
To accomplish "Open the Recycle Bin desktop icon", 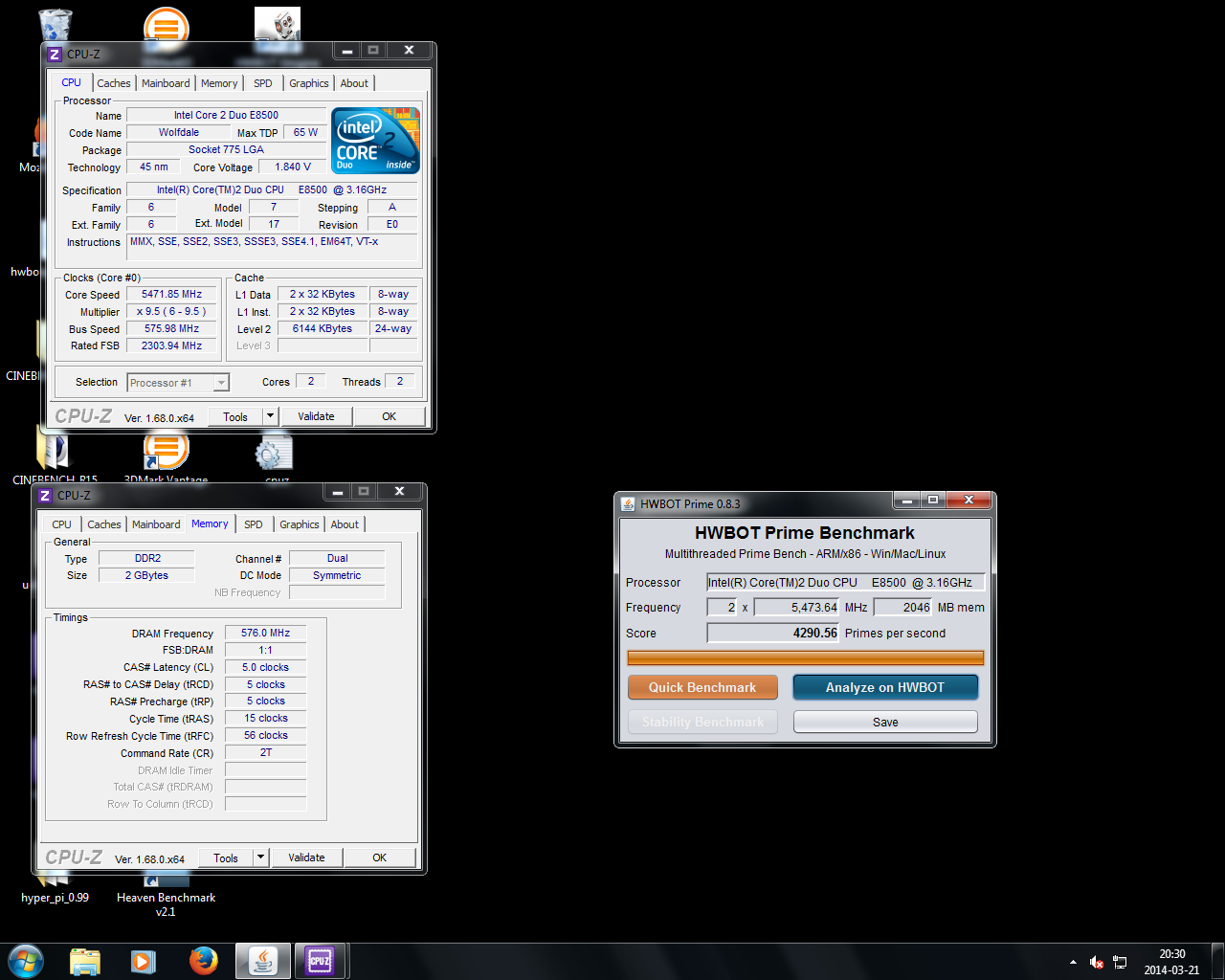I will pyautogui.click(x=56, y=25).
